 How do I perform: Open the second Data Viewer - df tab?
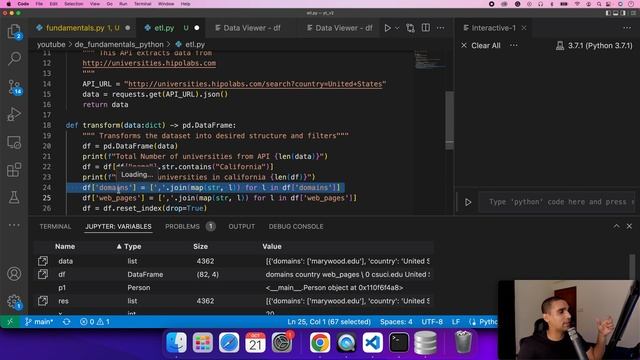[x=339, y=28]
